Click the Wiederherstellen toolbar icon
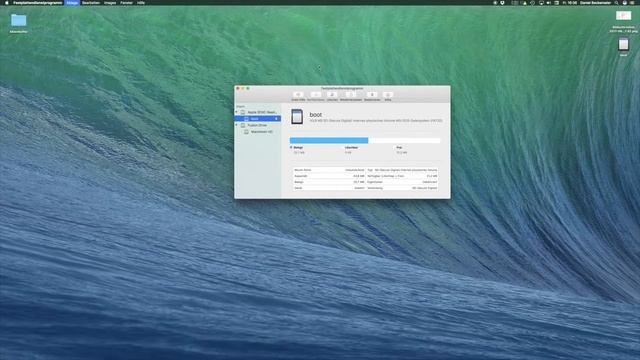 pyautogui.click(x=351, y=95)
